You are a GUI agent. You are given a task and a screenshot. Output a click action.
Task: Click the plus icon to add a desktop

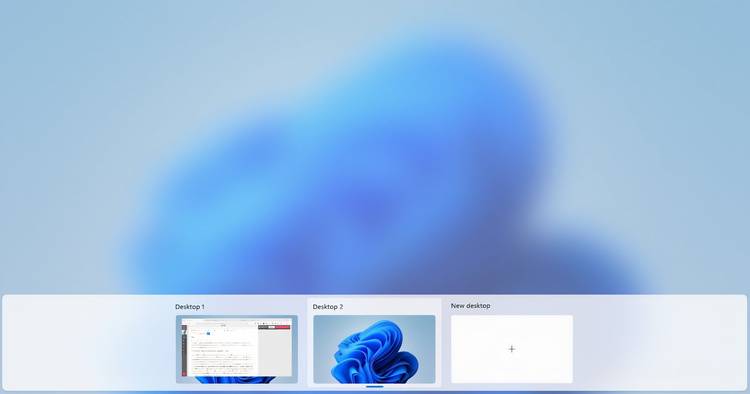pyautogui.click(x=512, y=349)
